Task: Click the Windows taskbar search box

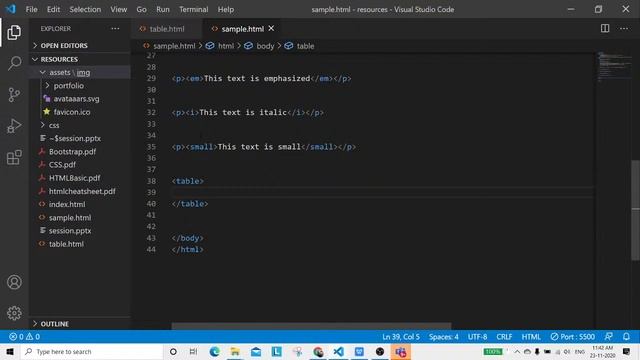Action: tap(91, 351)
